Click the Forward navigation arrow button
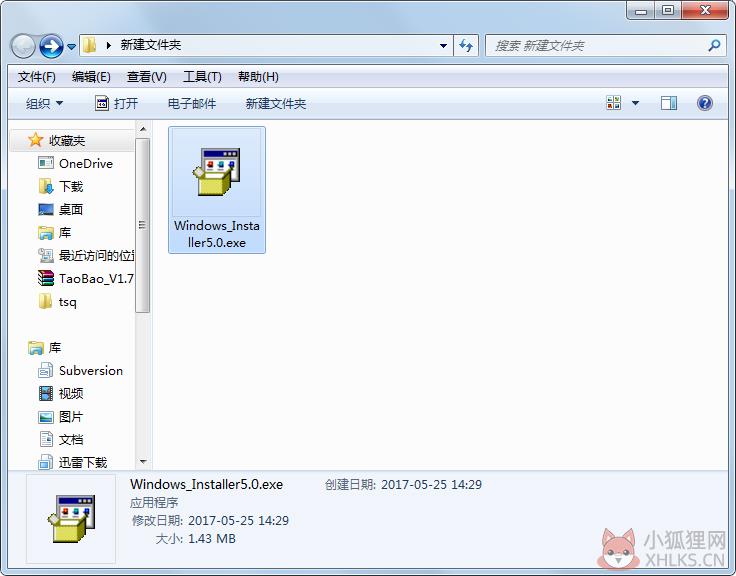Image resolution: width=736 pixels, height=576 pixels. tap(51, 46)
